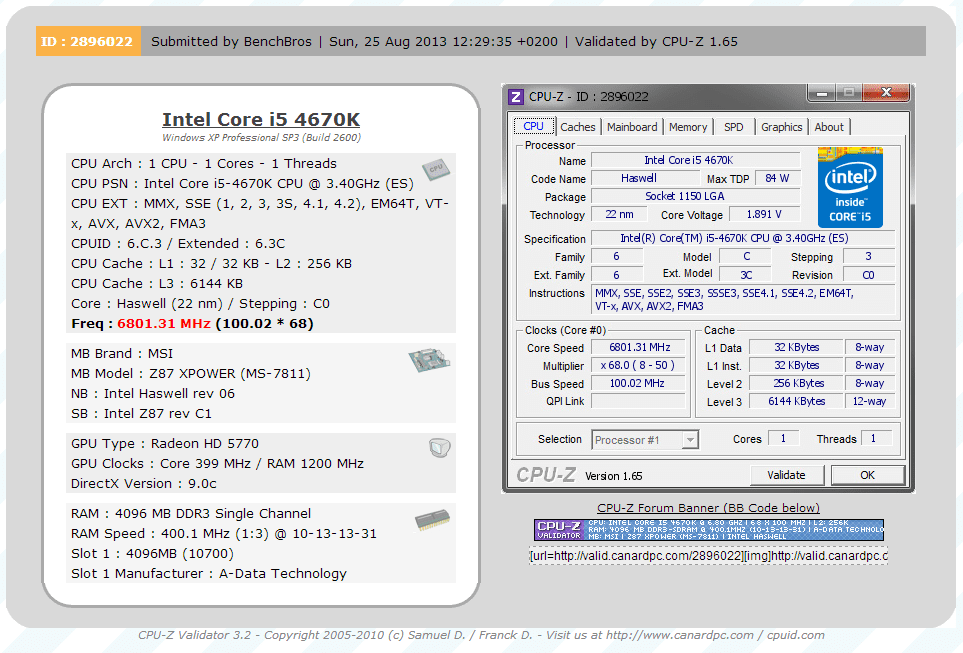This screenshot has height=653, width=963.
Task: Click the GPU icon beside GPU Type
Action: 439,448
